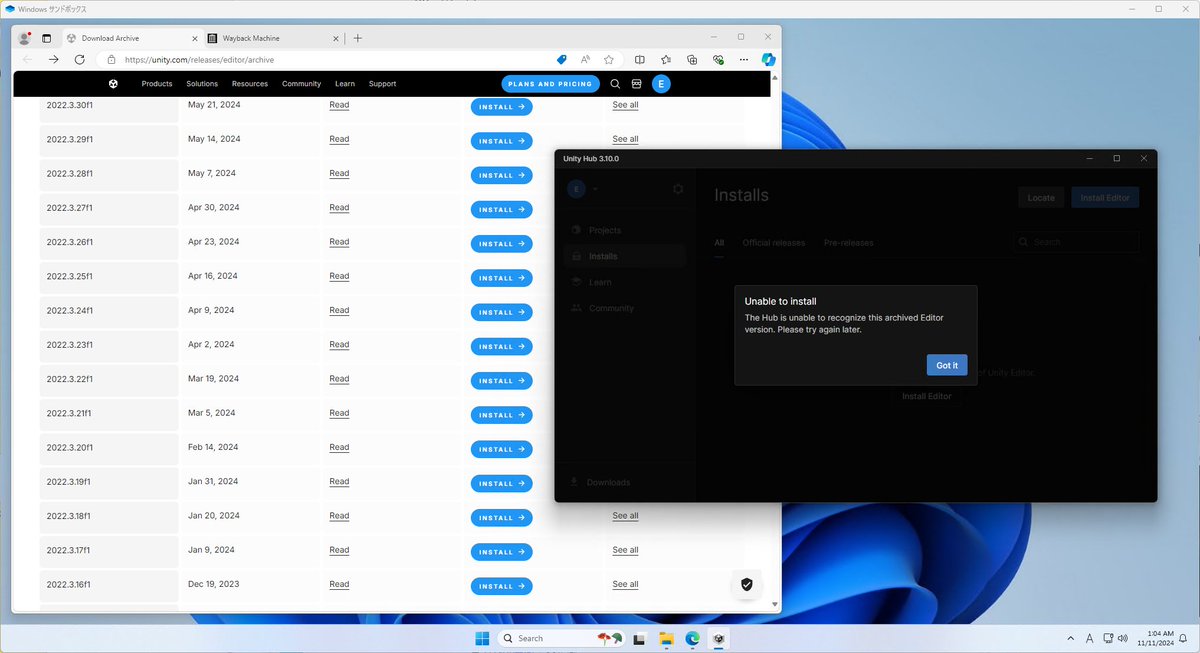Open Read release notes for 2022.3.19f1
The image size is (1200, 653).
click(x=339, y=482)
